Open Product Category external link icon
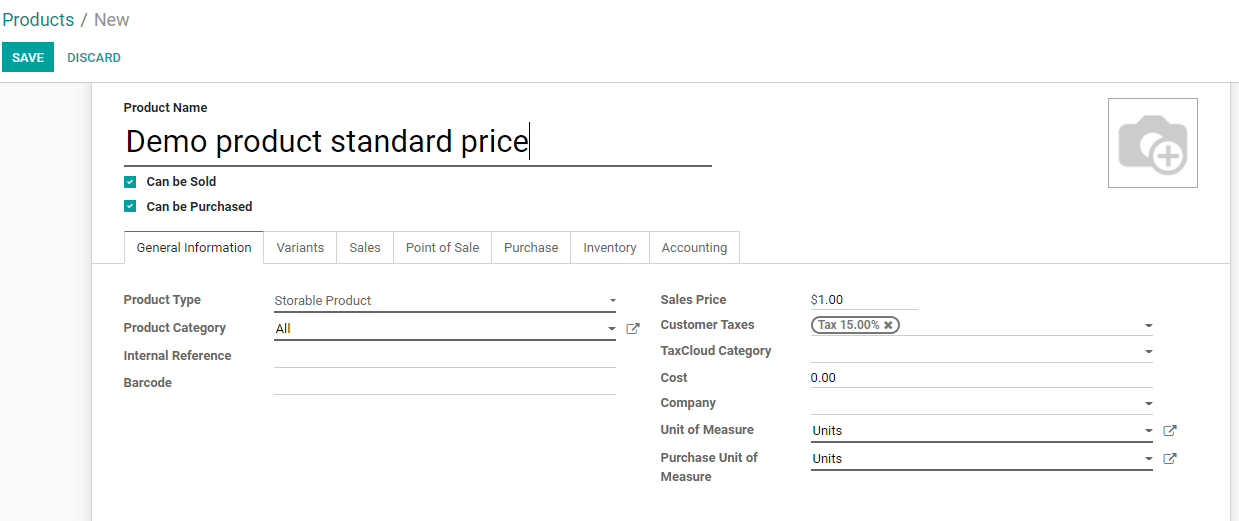The image size is (1239, 521). [633, 328]
